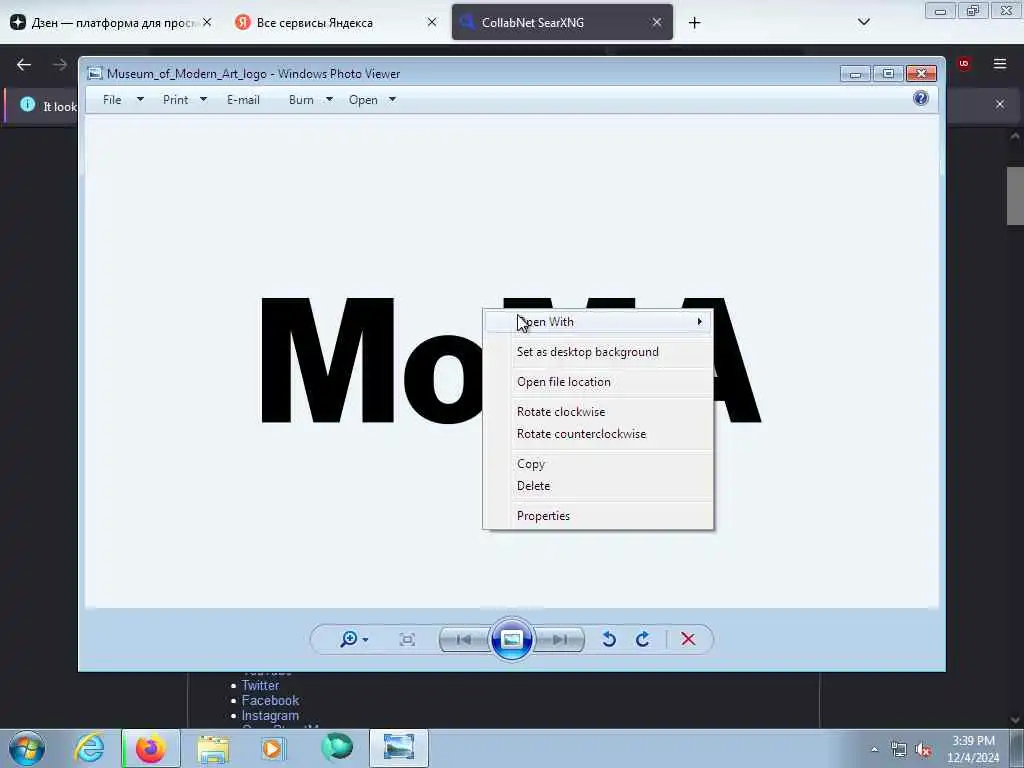This screenshot has height=768, width=1024.
Task: Show the image at actual size
Action: (x=407, y=639)
